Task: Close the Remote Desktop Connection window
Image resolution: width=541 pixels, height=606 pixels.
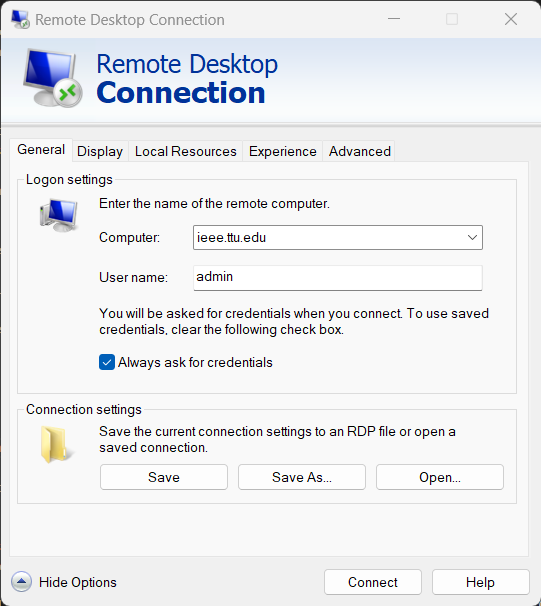Action: (511, 19)
